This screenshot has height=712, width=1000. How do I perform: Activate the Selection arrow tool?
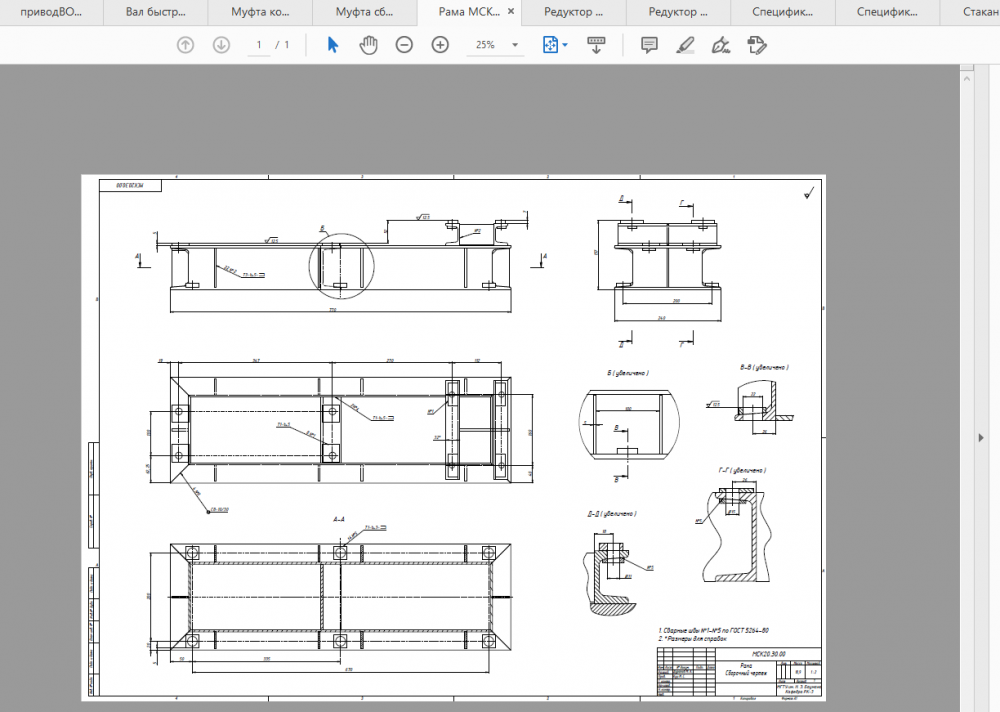click(x=333, y=45)
